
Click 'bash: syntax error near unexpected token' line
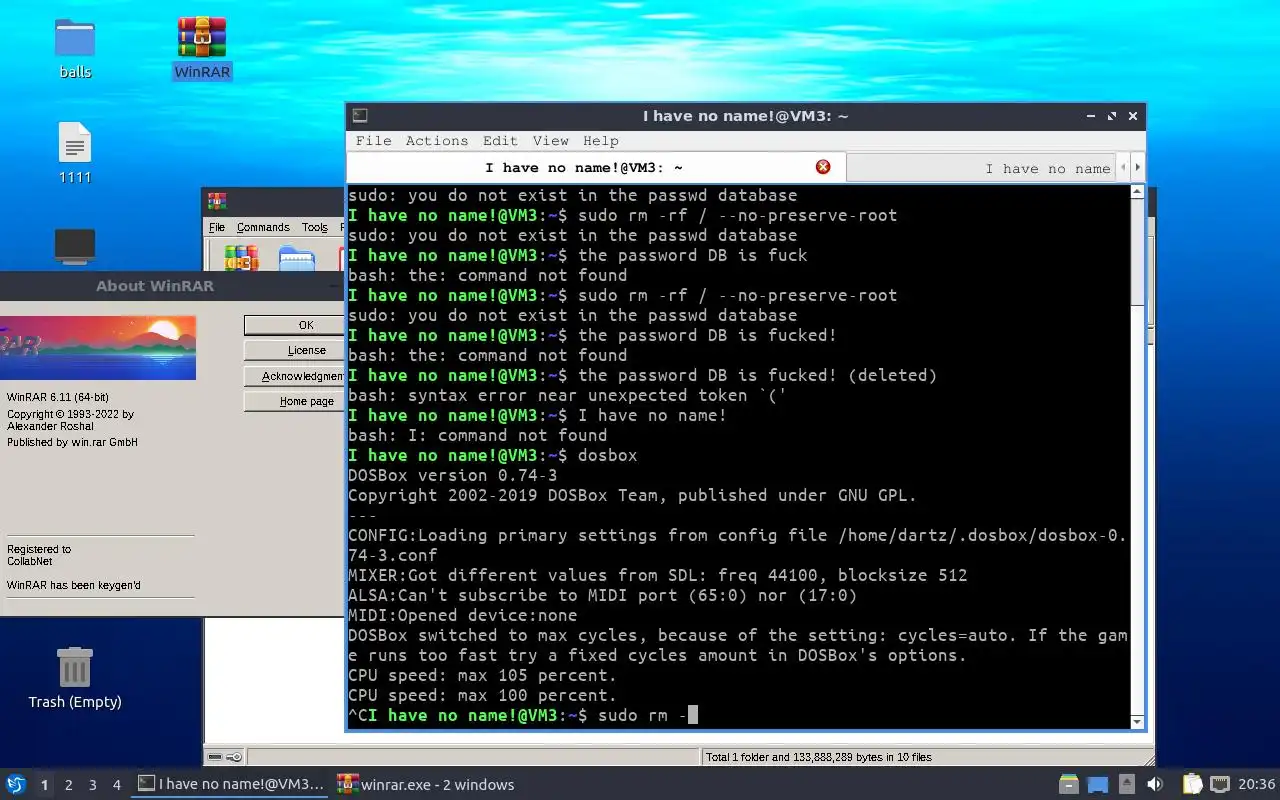click(568, 395)
